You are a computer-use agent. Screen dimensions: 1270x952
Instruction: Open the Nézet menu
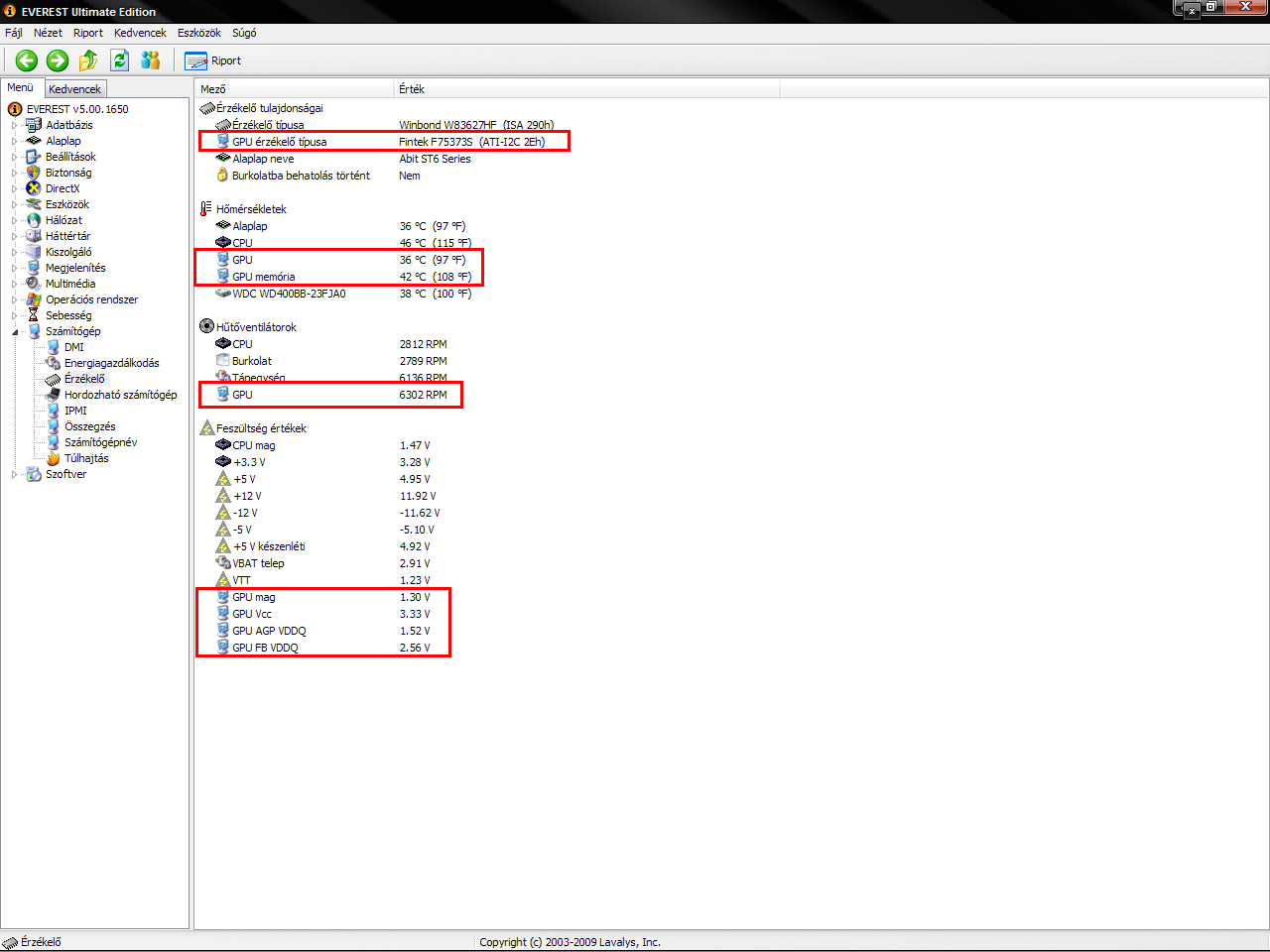(x=48, y=33)
